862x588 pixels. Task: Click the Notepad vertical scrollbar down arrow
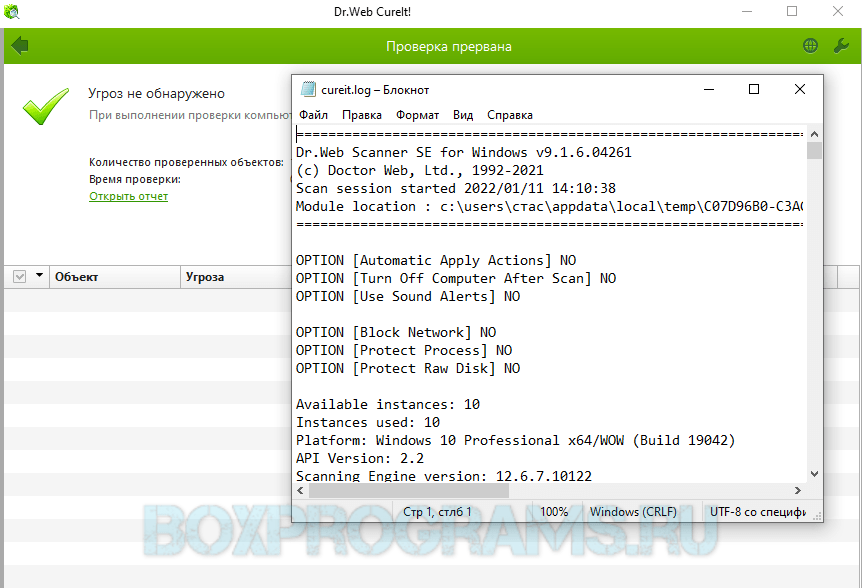coord(814,474)
